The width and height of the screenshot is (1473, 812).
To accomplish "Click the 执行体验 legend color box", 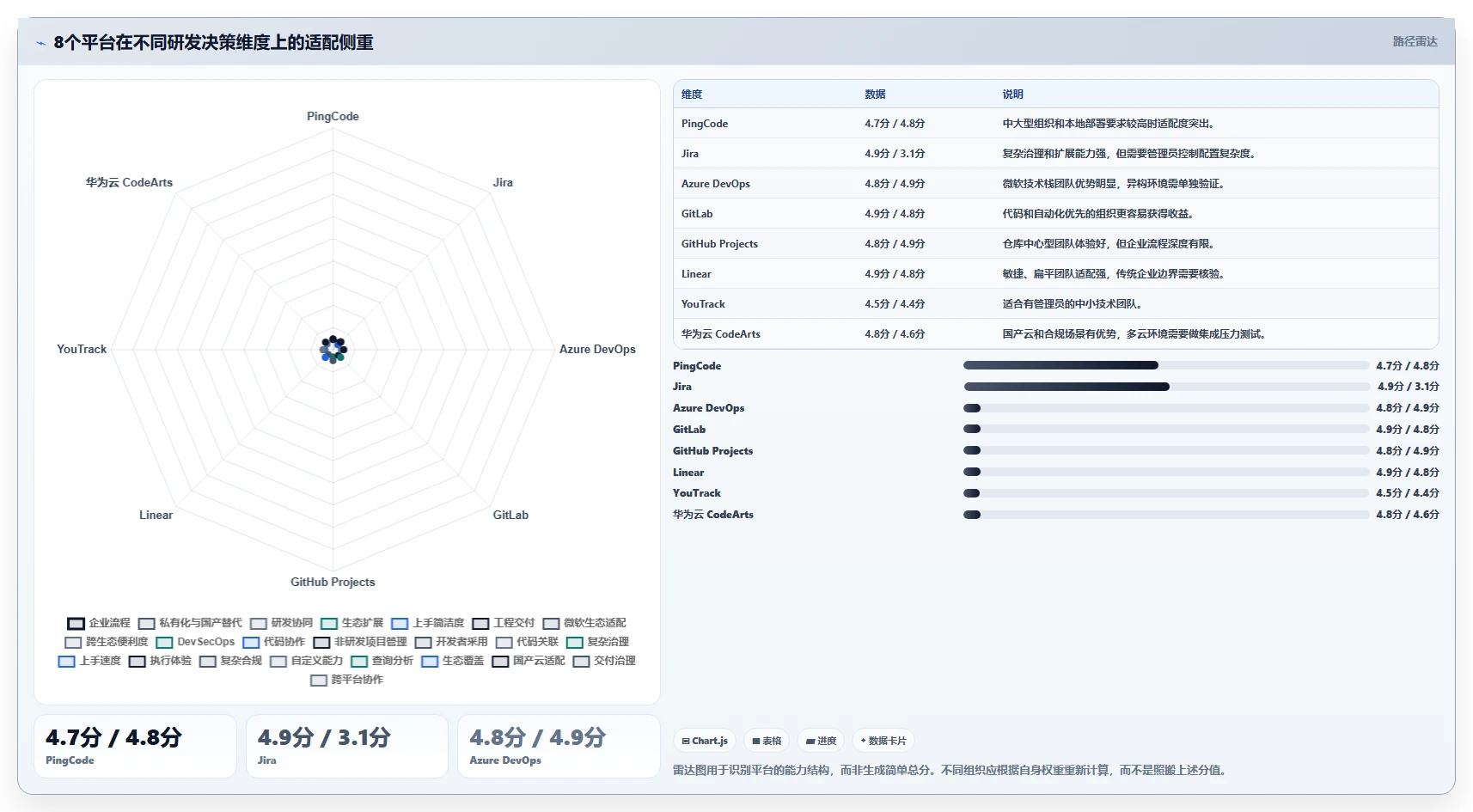I will (137, 662).
